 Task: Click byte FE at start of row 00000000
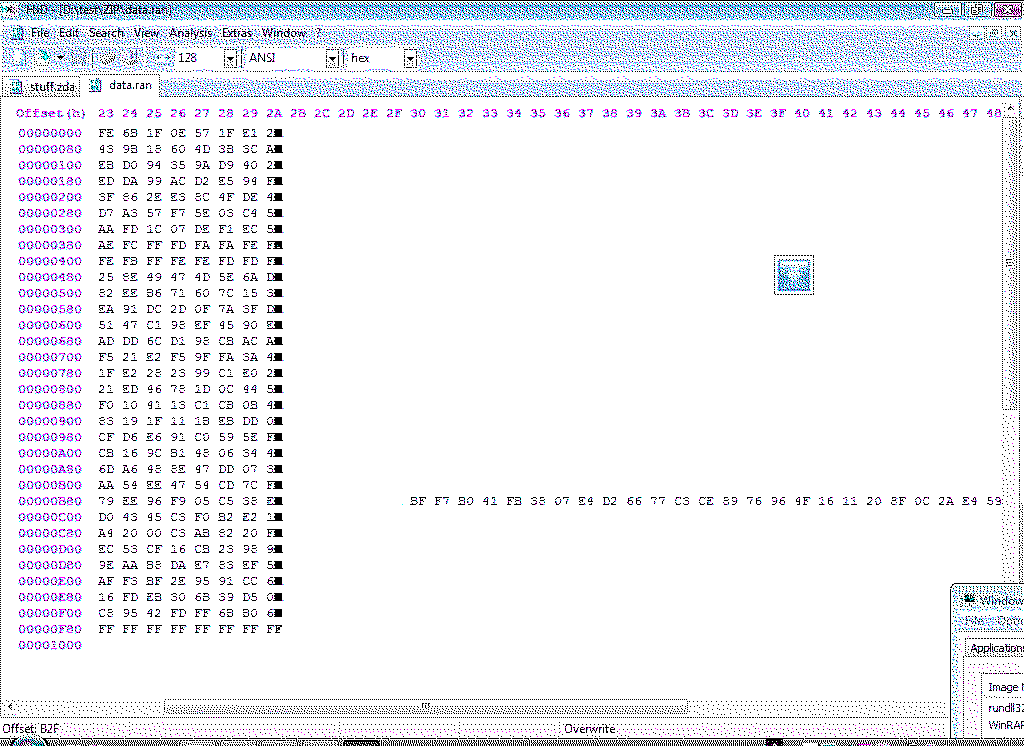tap(106, 133)
